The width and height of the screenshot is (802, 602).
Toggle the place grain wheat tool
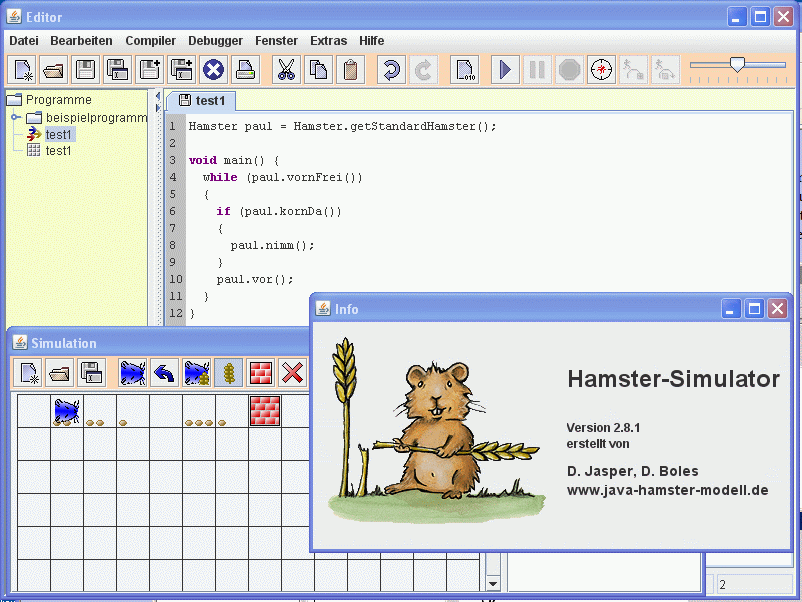coord(229,372)
